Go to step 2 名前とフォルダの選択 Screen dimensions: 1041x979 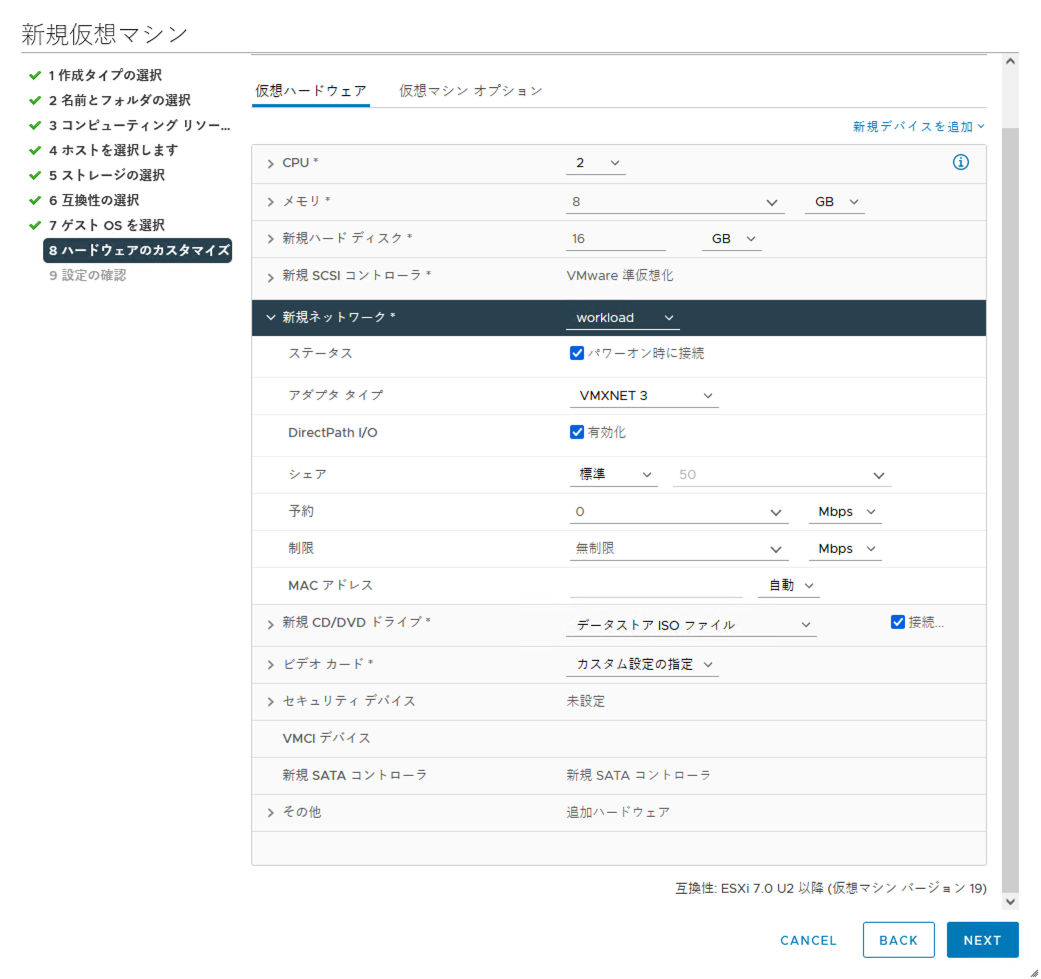(x=120, y=100)
